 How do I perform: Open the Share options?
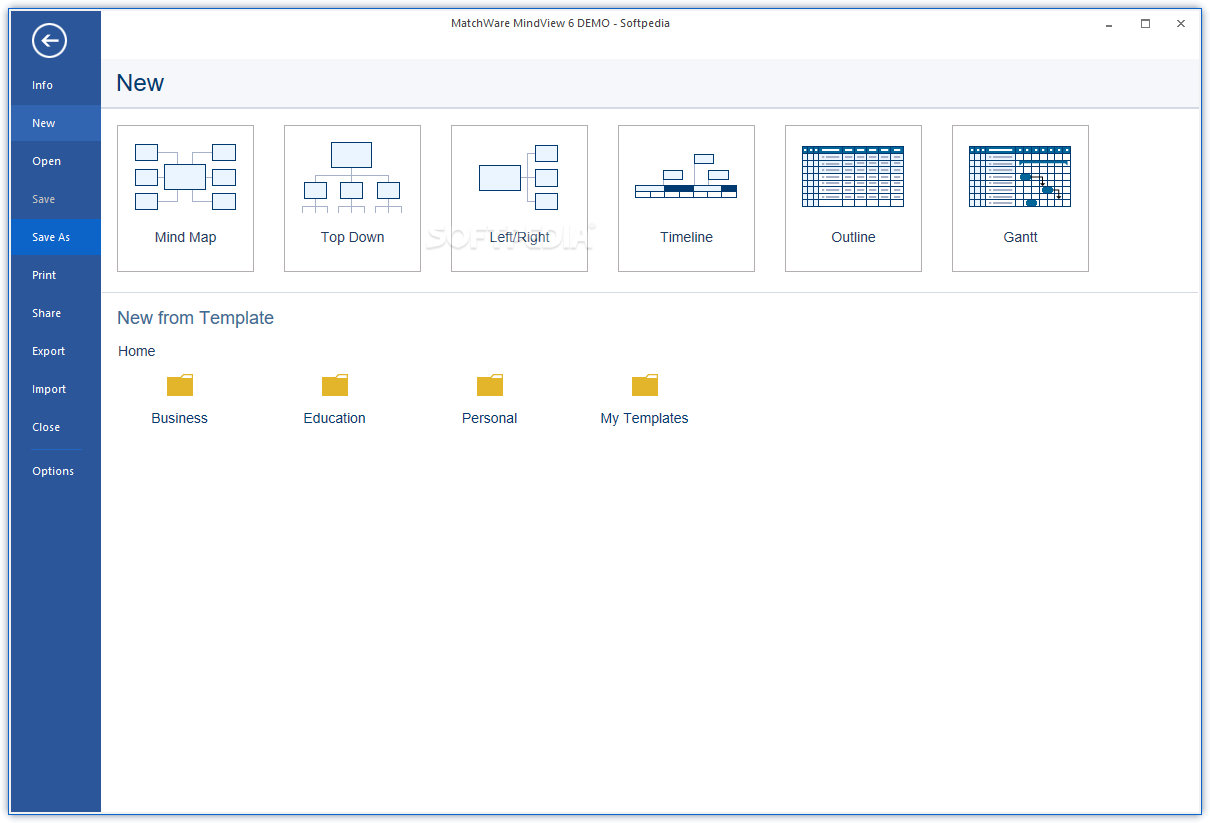56,313
